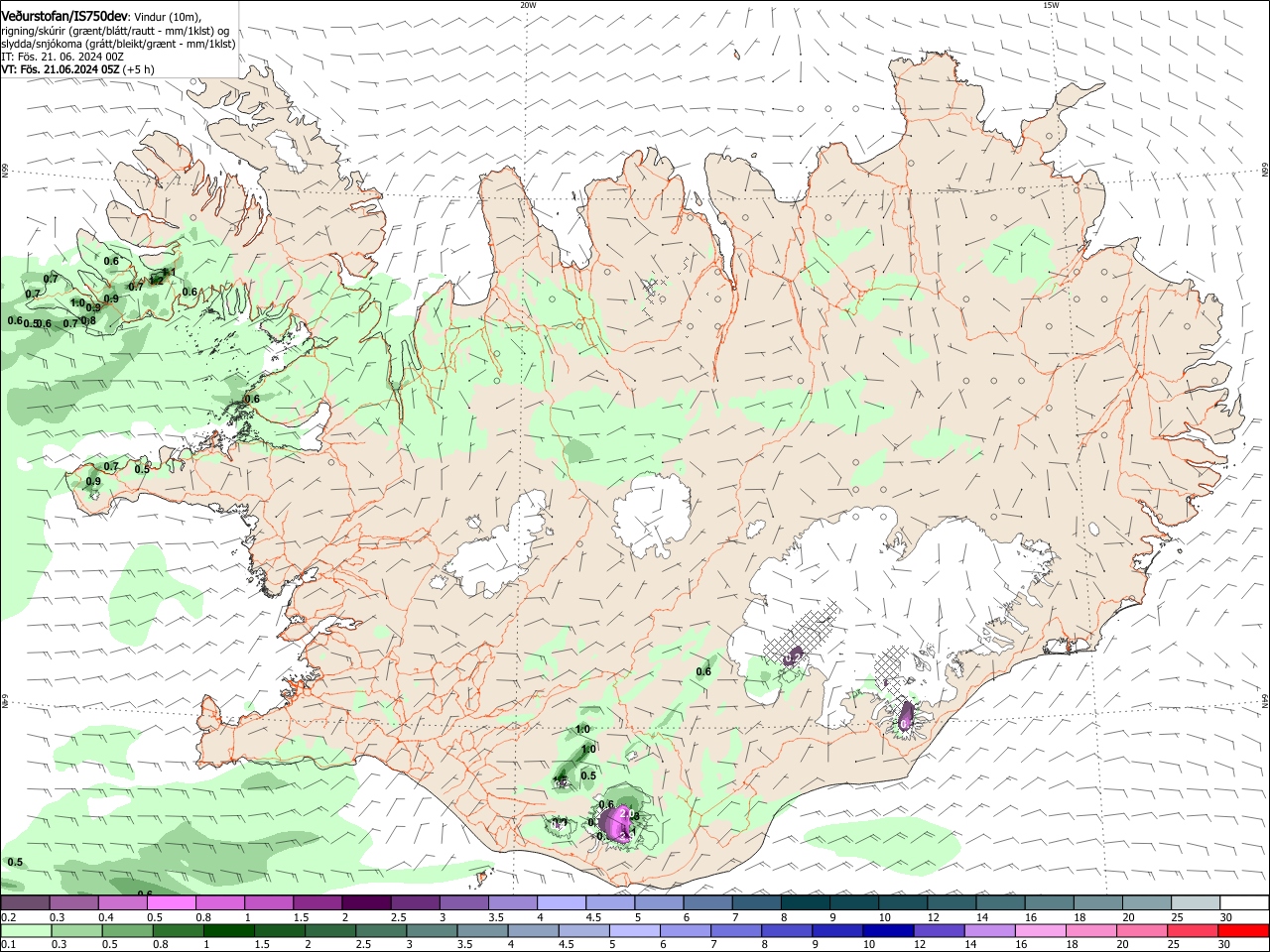Pick lower-row deep blue swatch between 10 and 12

(x=890, y=930)
